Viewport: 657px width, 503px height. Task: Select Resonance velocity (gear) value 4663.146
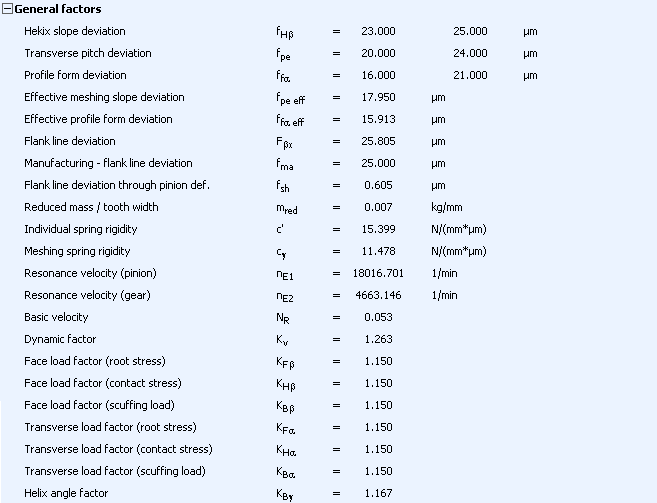click(x=378, y=295)
